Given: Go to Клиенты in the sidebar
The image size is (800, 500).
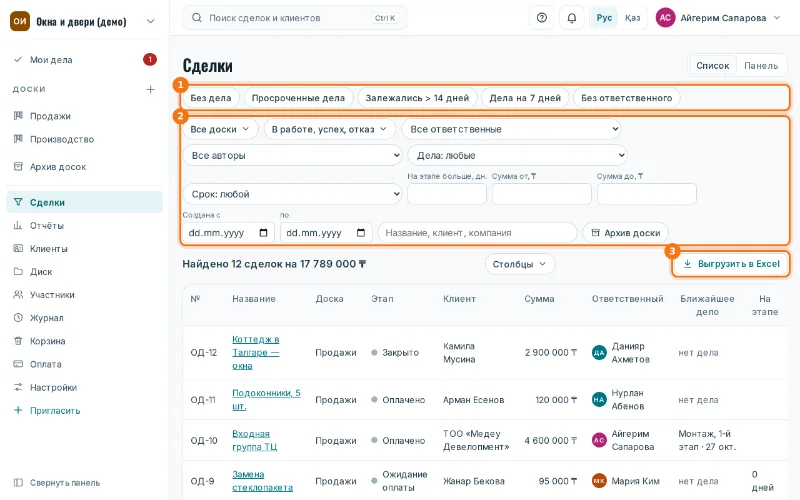Looking at the screenshot, I should [x=84, y=248].
